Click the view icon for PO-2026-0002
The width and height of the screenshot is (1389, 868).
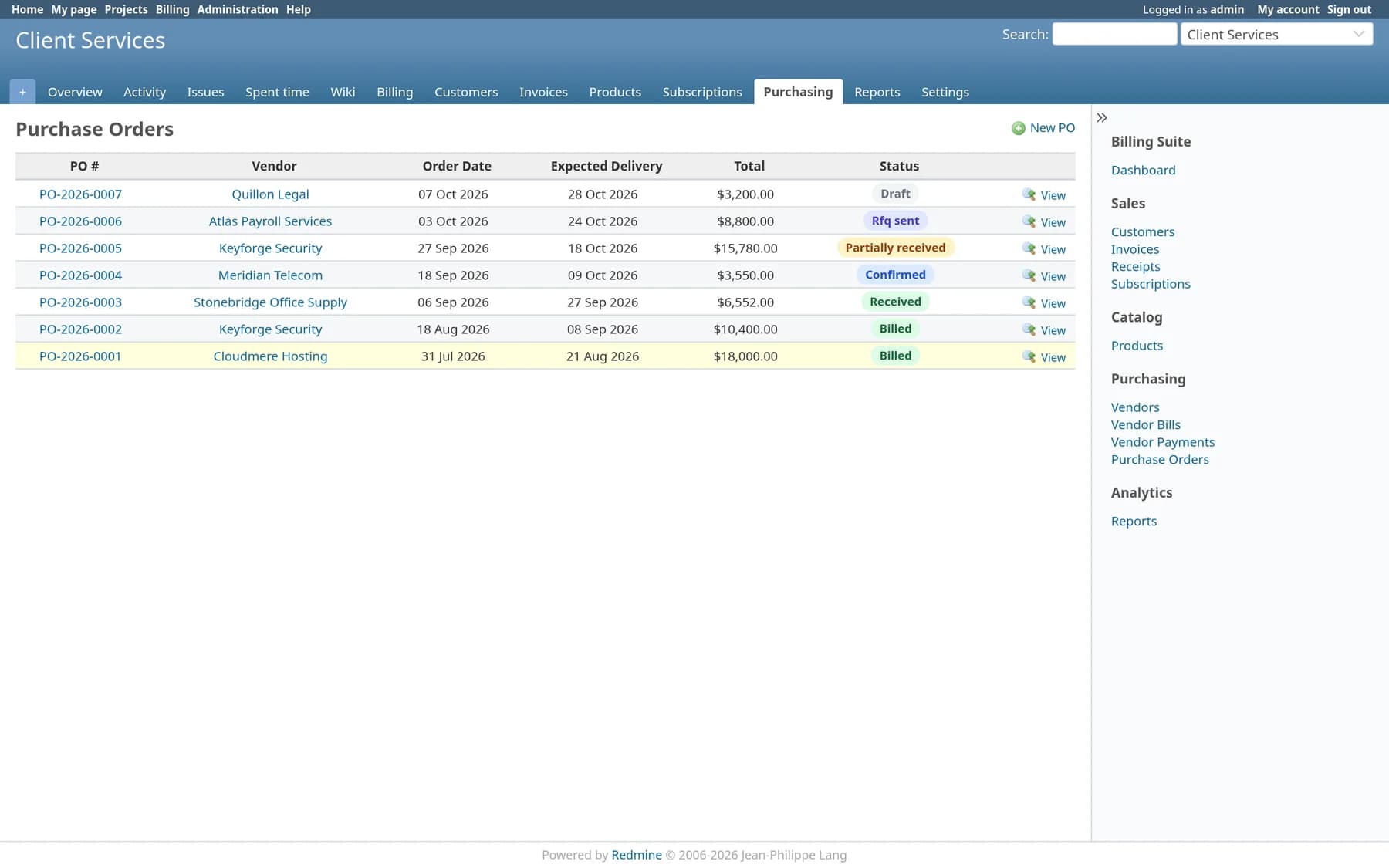1029,329
